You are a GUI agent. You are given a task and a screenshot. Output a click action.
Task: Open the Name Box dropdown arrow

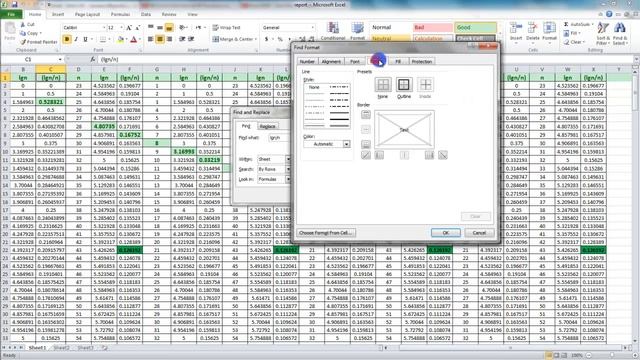coord(60,60)
